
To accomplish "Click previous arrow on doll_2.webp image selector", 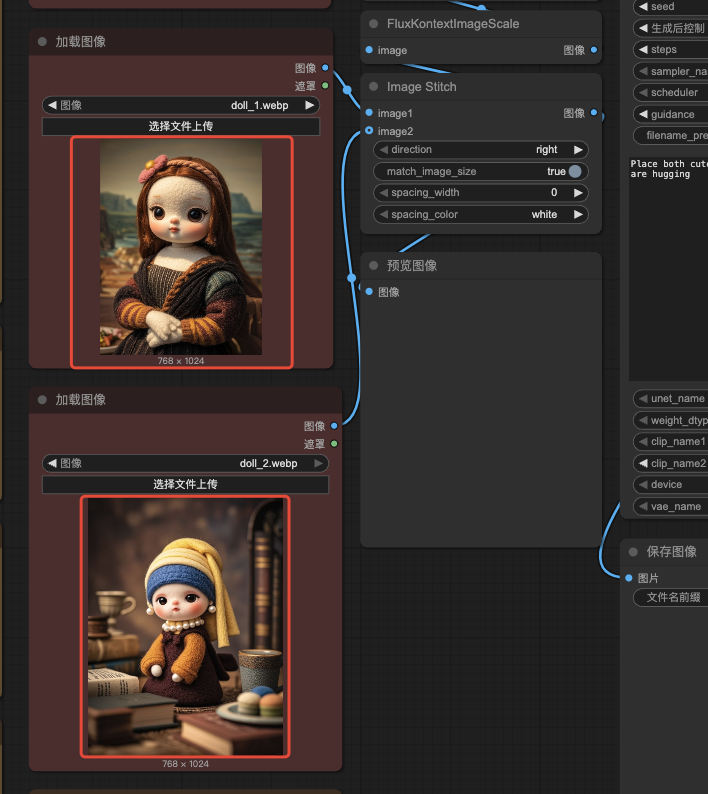I will pyautogui.click(x=52, y=463).
